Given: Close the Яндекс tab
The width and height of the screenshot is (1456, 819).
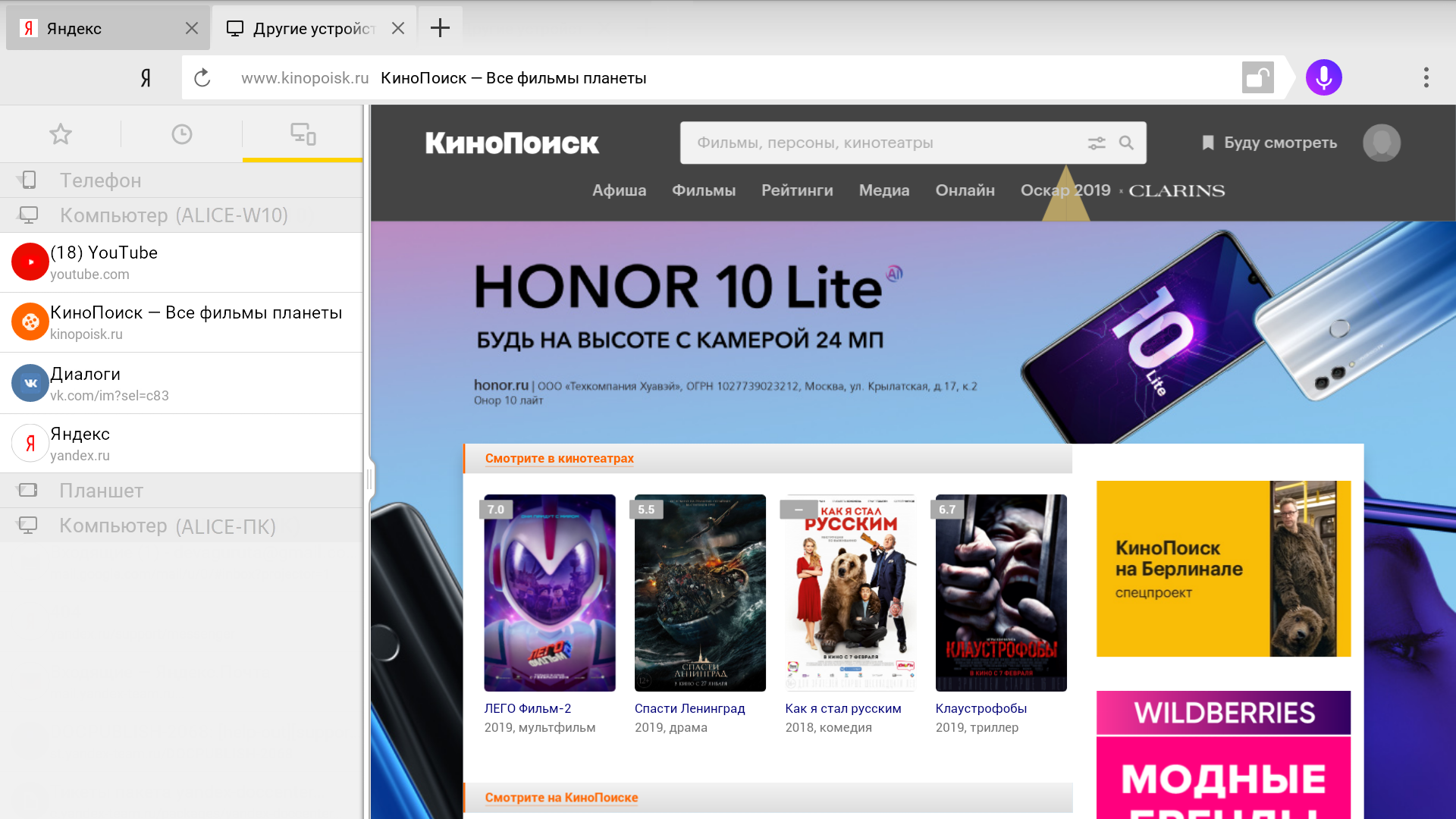Looking at the screenshot, I should click(192, 28).
